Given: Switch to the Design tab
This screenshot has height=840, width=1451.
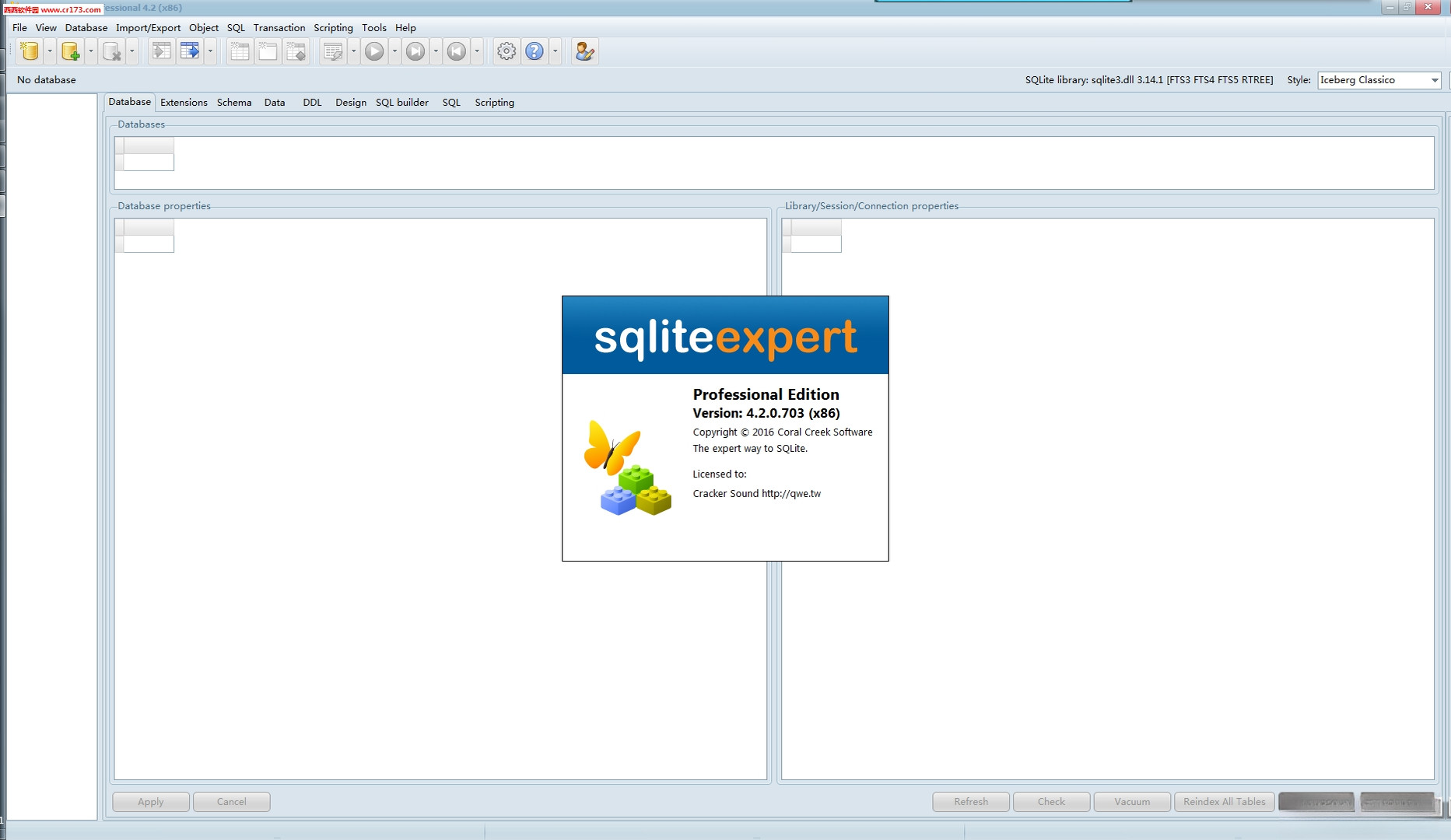Looking at the screenshot, I should pos(351,103).
